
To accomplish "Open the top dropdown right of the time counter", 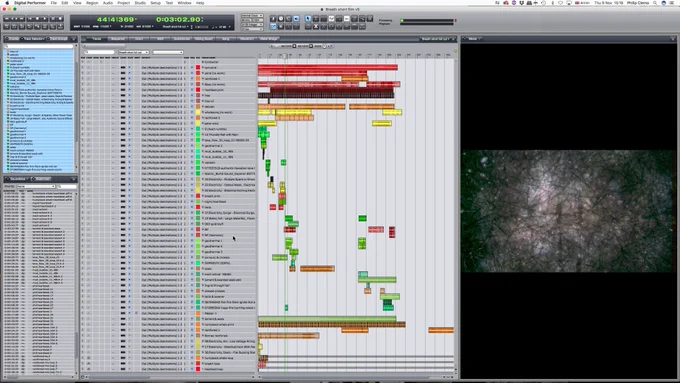I will point(252,16).
